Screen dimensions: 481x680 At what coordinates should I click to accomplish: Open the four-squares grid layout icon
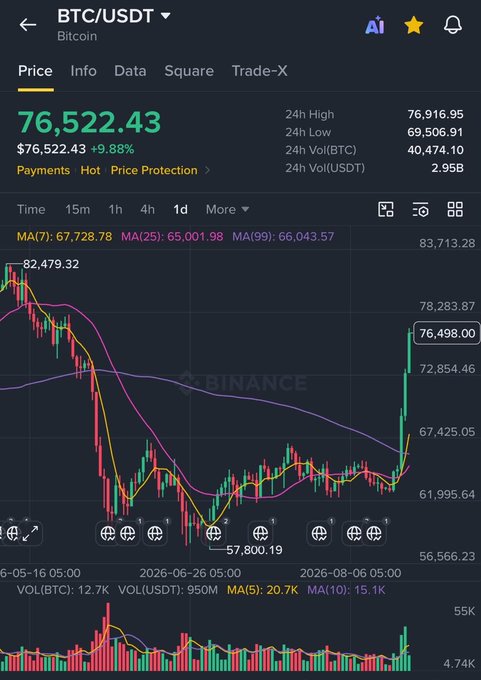point(455,209)
